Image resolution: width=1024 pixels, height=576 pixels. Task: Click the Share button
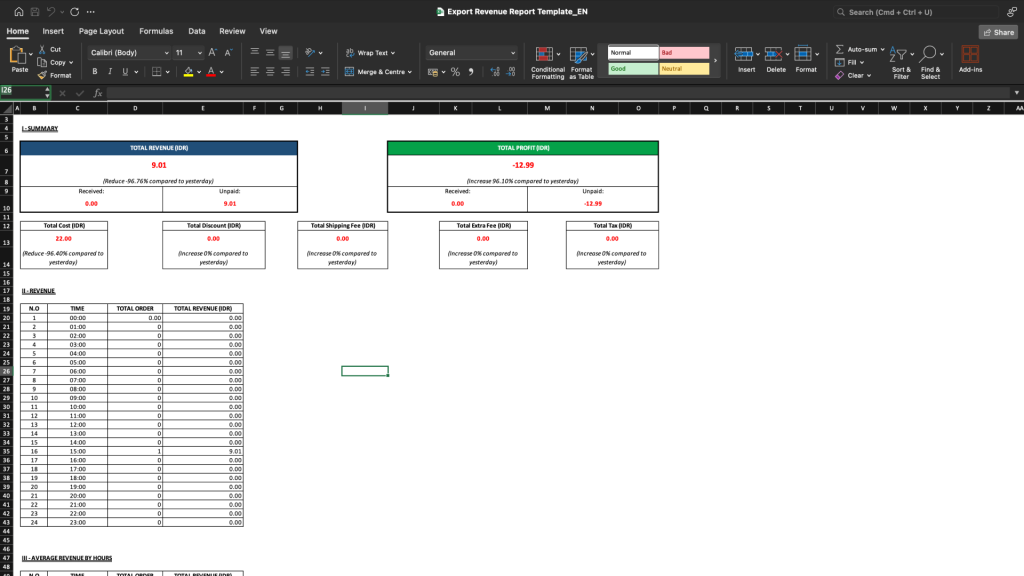click(x=998, y=32)
